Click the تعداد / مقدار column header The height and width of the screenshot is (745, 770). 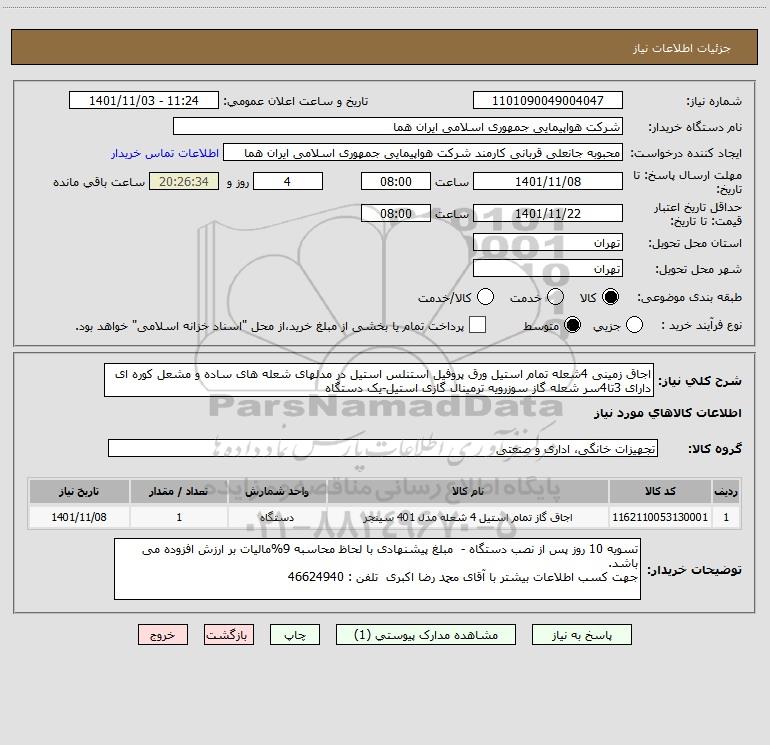tap(179, 491)
